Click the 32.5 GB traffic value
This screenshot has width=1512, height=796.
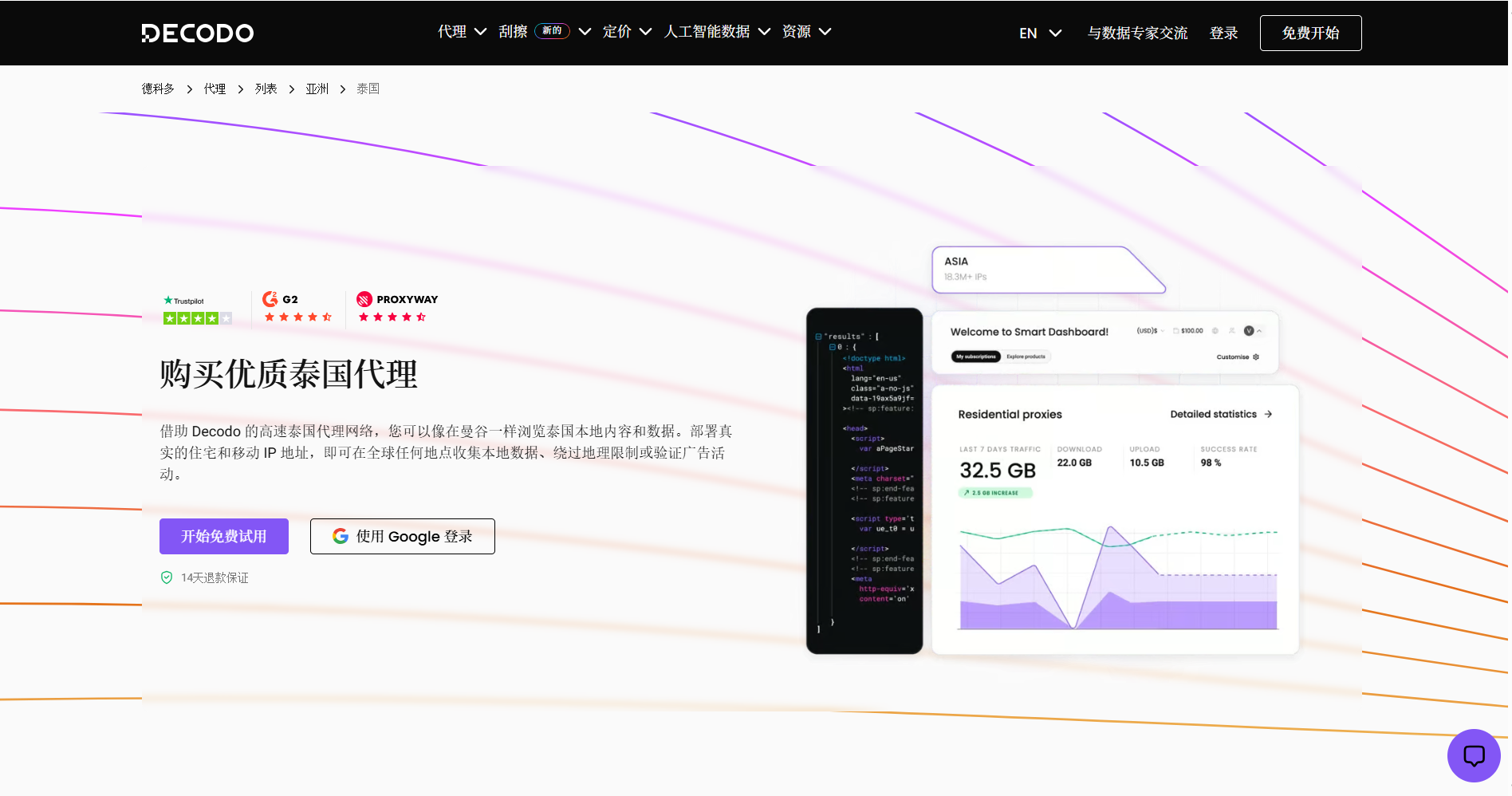tap(998, 471)
